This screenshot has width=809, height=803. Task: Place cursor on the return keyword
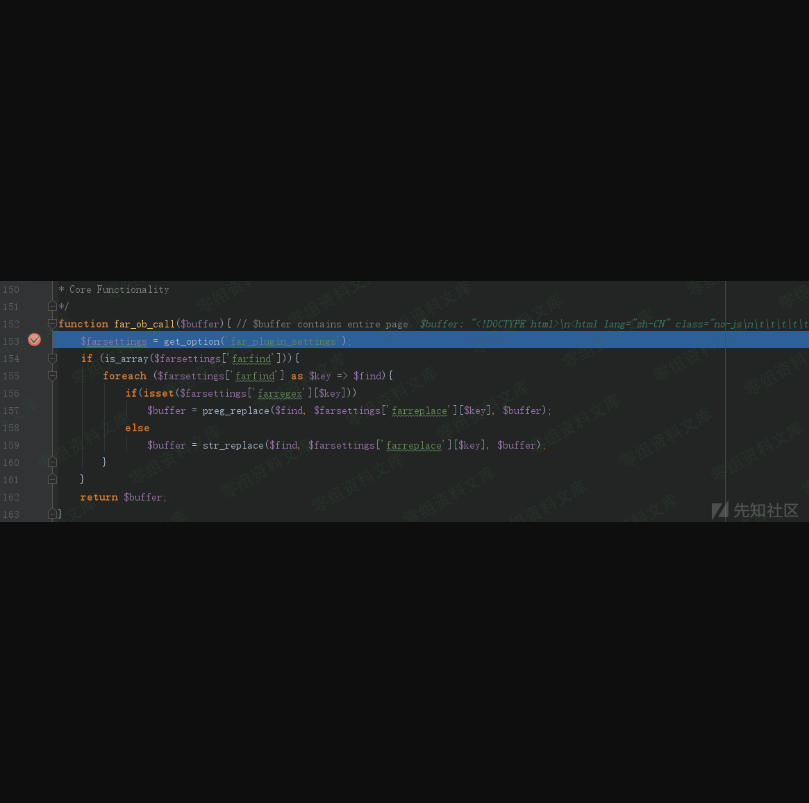pos(99,497)
